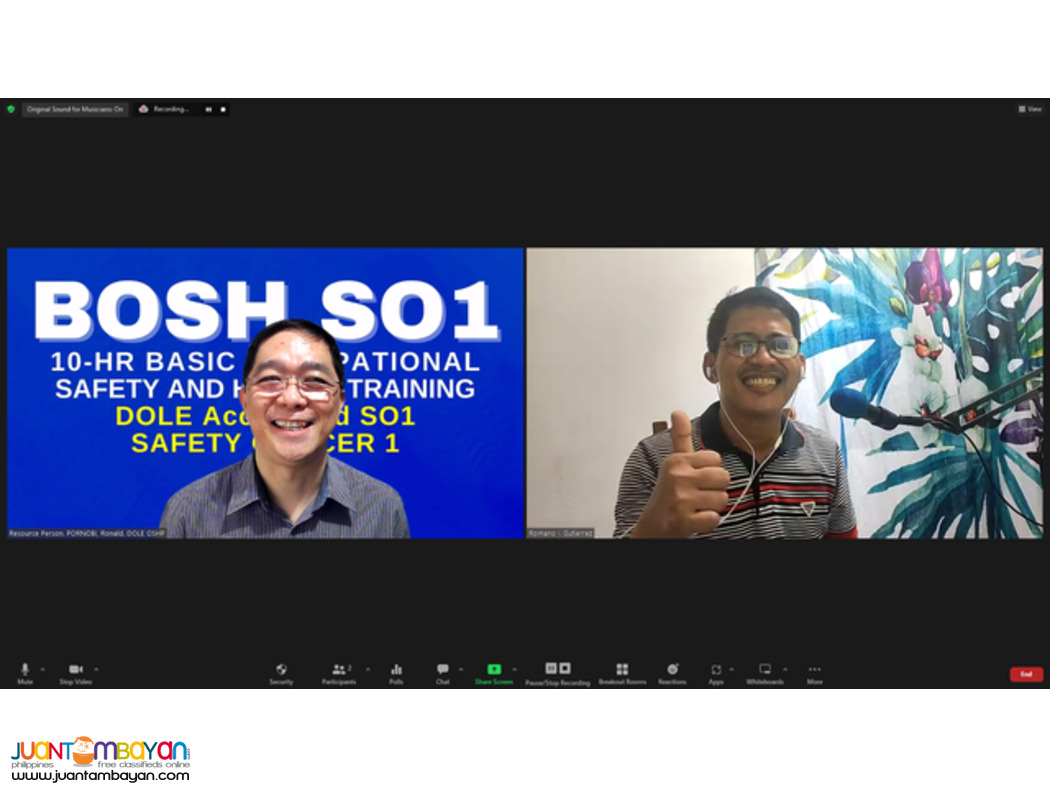Image resolution: width=1050 pixels, height=788 pixels.
Task: Open the Security options icon
Action: coord(281,668)
